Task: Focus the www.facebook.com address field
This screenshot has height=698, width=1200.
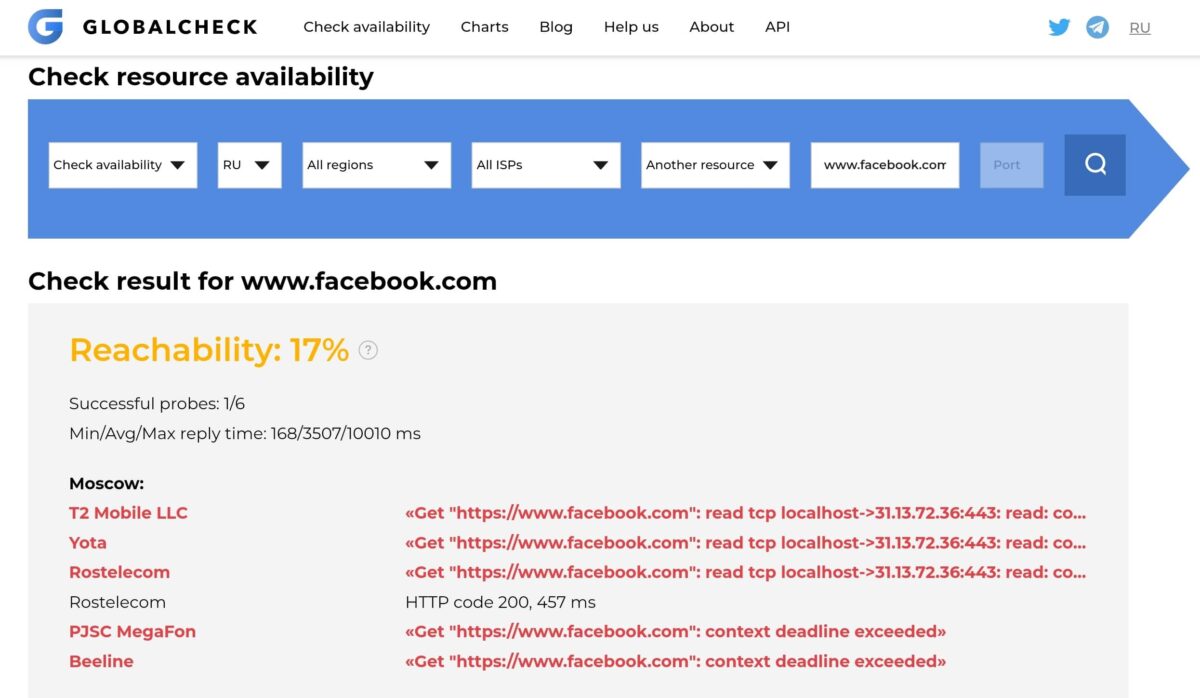Action: 884,165
